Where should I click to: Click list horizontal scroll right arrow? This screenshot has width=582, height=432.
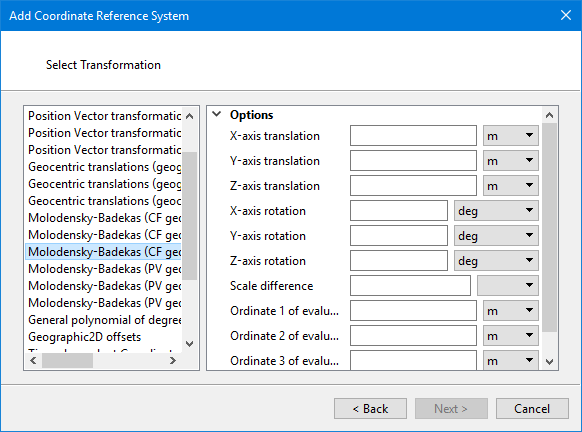click(x=173, y=360)
